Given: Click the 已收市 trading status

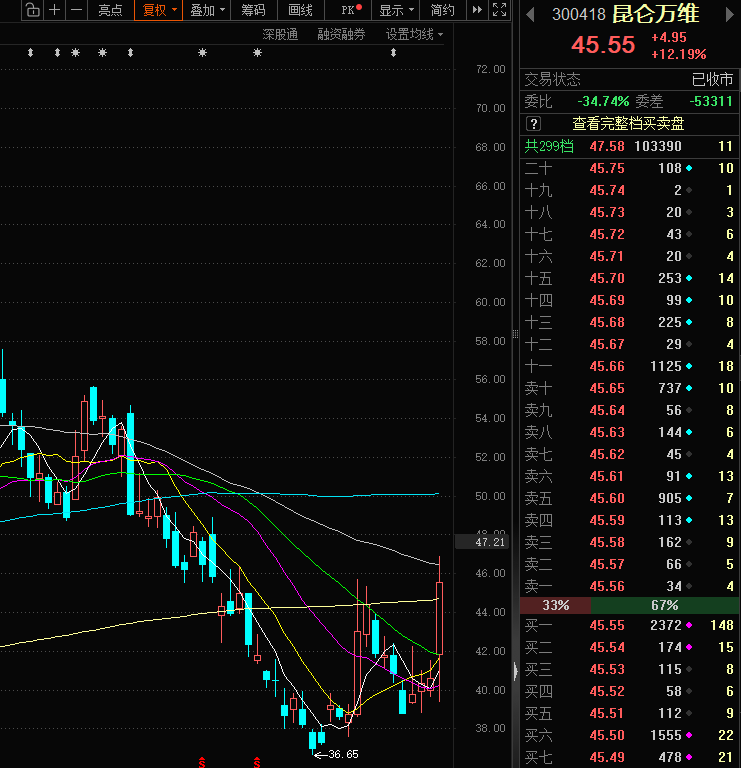Looking at the screenshot, I should pyautogui.click(x=712, y=79).
